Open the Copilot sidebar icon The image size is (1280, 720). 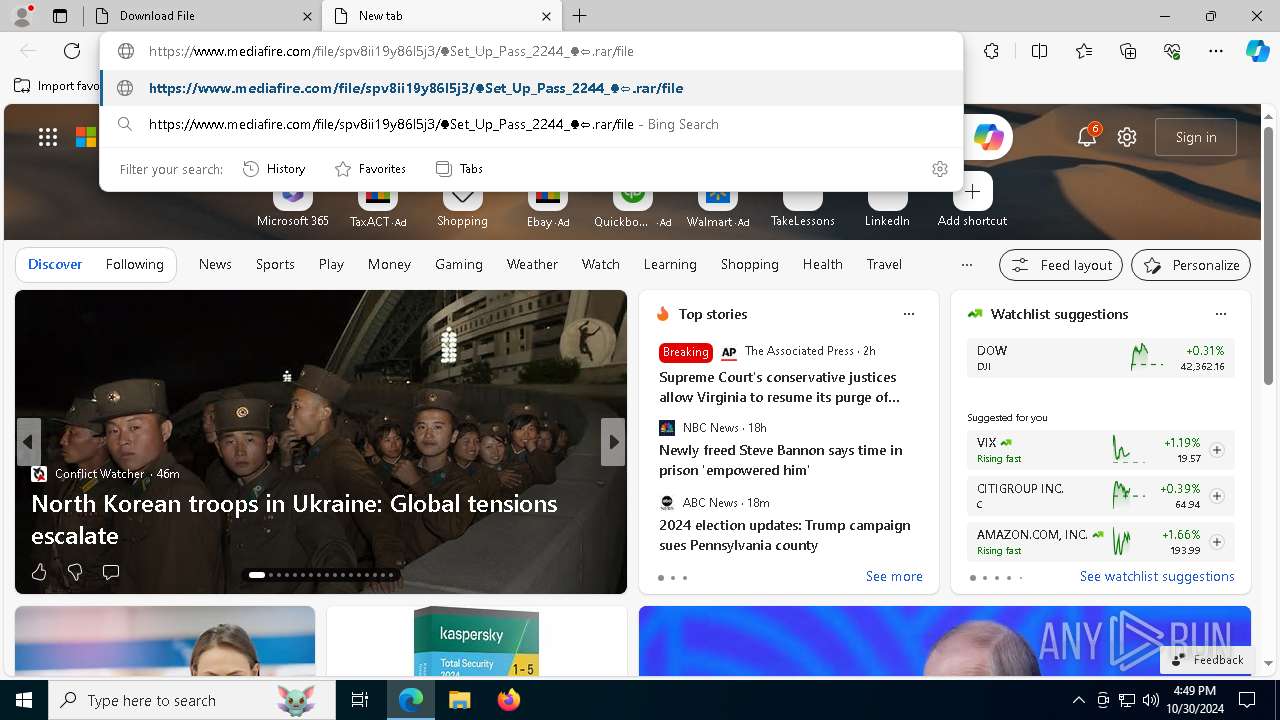tap(1257, 51)
